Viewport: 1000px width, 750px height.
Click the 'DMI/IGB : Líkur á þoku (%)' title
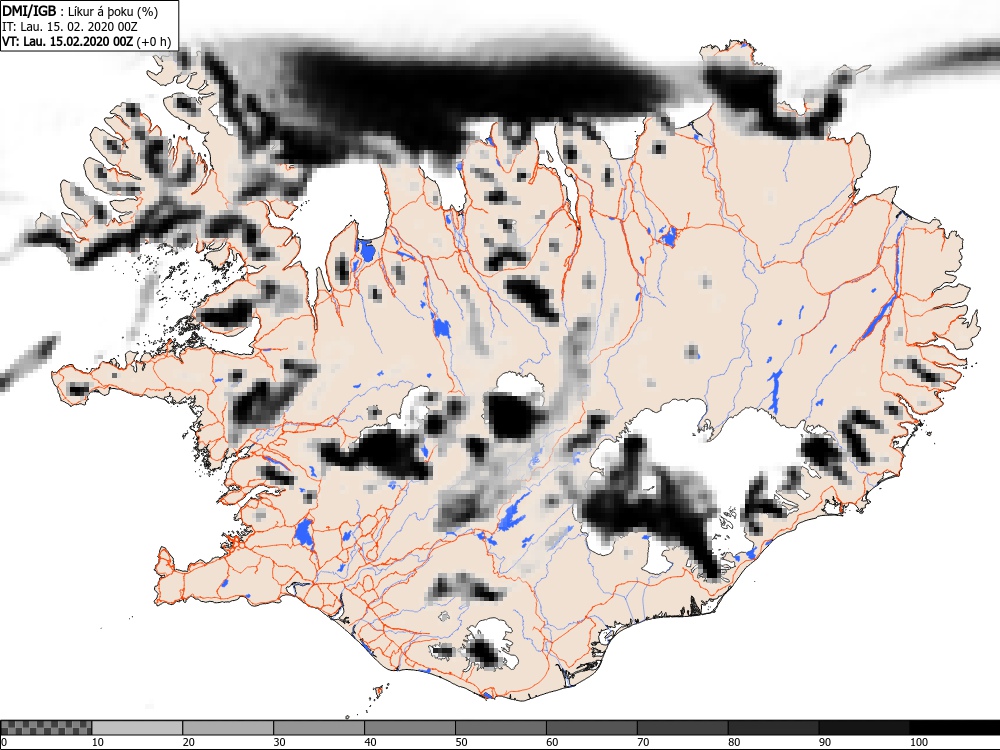click(80, 11)
